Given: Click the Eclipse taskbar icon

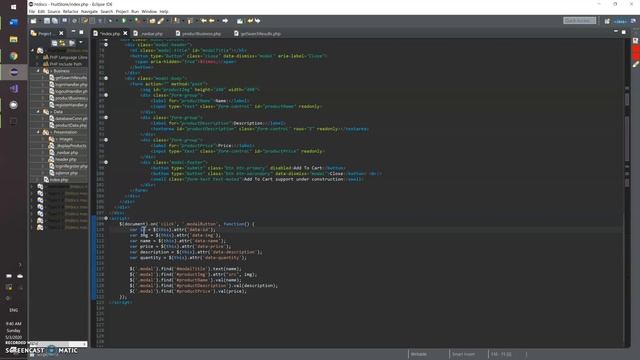Looking at the screenshot, I should pos(14,72).
